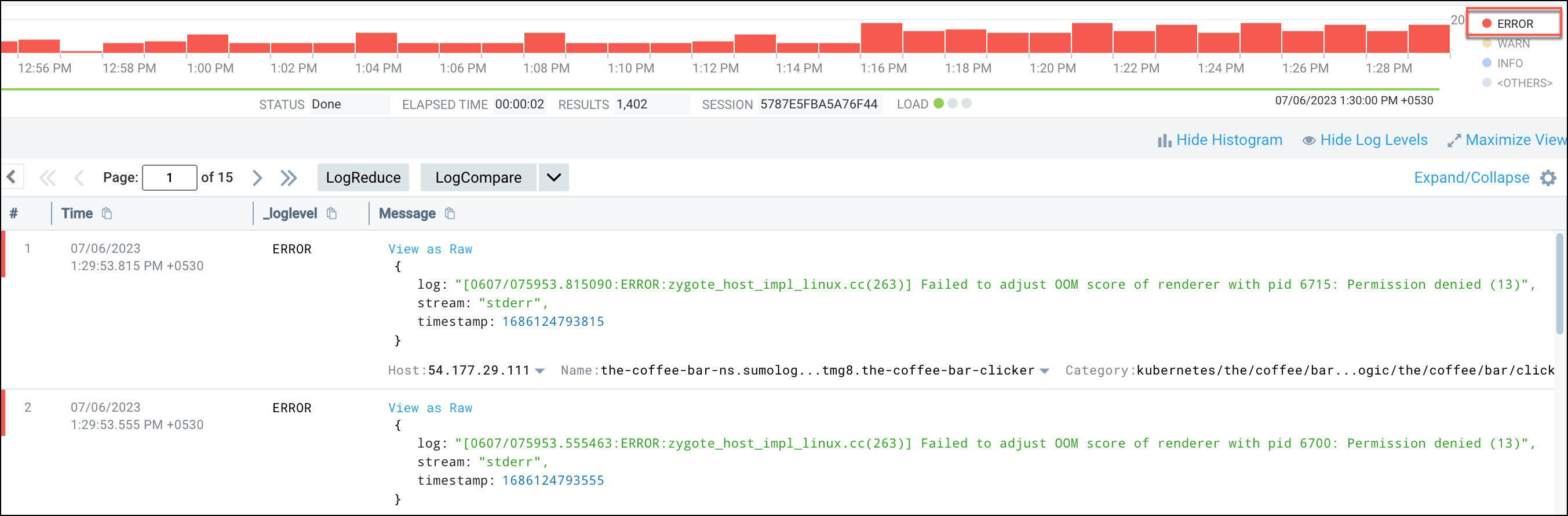This screenshot has width=1568, height=516.
Task: Copy the _loglevel column using its clipboard icon
Action: pos(332,213)
